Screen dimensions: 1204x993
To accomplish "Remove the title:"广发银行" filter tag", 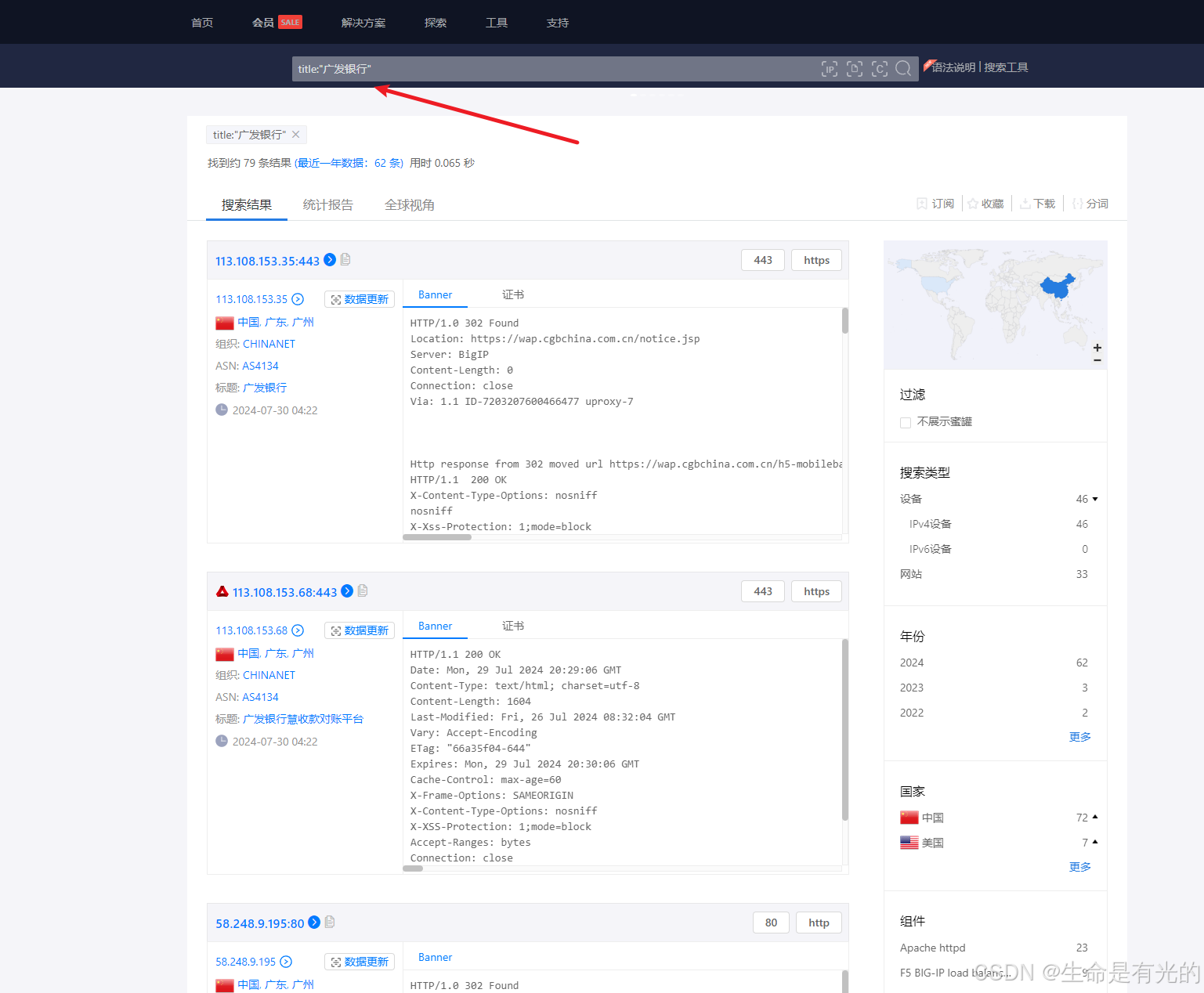I will click(296, 135).
